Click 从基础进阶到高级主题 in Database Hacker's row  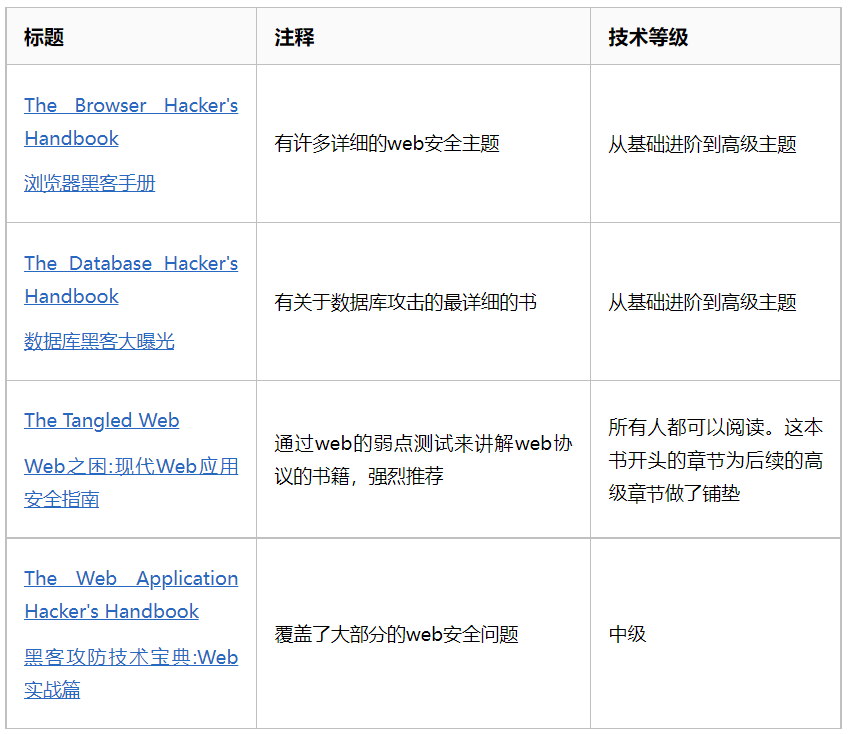click(702, 302)
